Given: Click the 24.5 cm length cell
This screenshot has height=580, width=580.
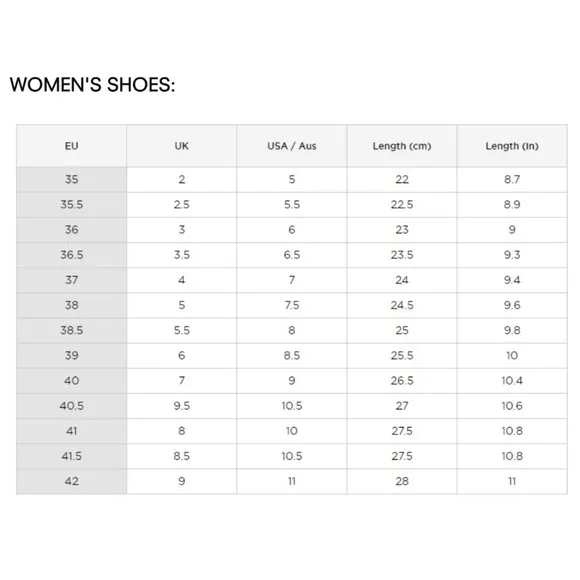Looking at the screenshot, I should coord(402,305).
